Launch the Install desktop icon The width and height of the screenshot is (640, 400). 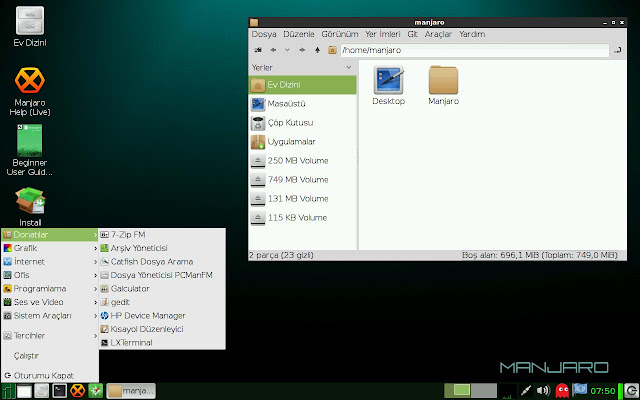pyautogui.click(x=30, y=207)
